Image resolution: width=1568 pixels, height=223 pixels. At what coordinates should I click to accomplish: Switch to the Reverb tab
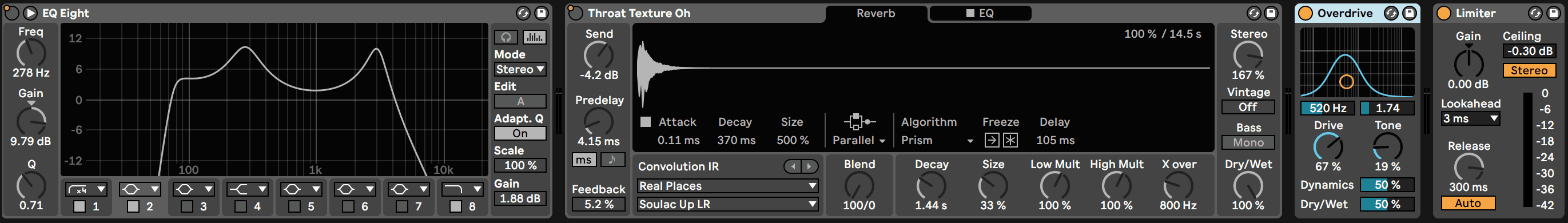(876, 13)
